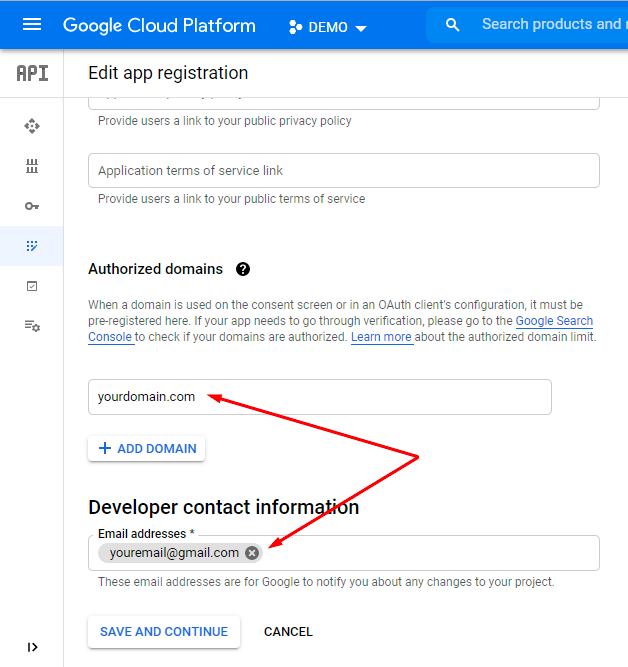The height and width of the screenshot is (667, 628).
Task: Go to Credentials via the key icon
Action: [x=32, y=206]
